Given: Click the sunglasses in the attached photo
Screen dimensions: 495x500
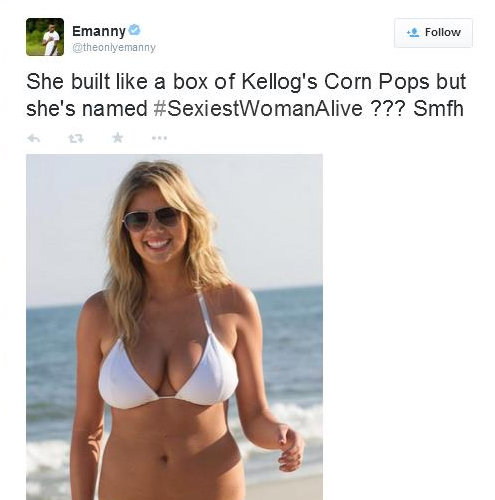Looking at the screenshot, I should tap(151, 219).
